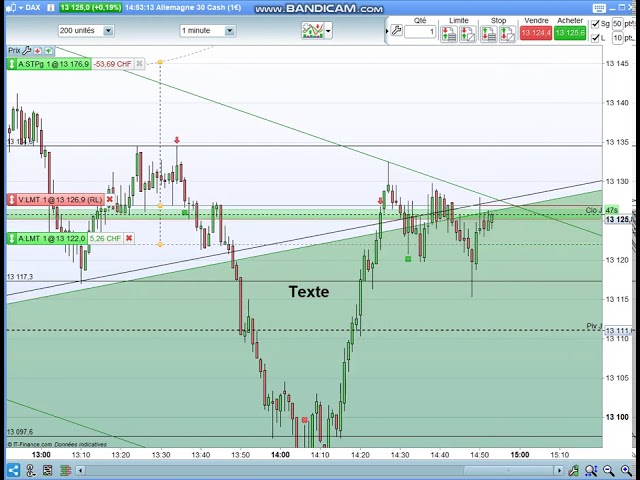640x480 pixels.
Task: Click the Prix green up arrow icon
Action: (49, 51)
